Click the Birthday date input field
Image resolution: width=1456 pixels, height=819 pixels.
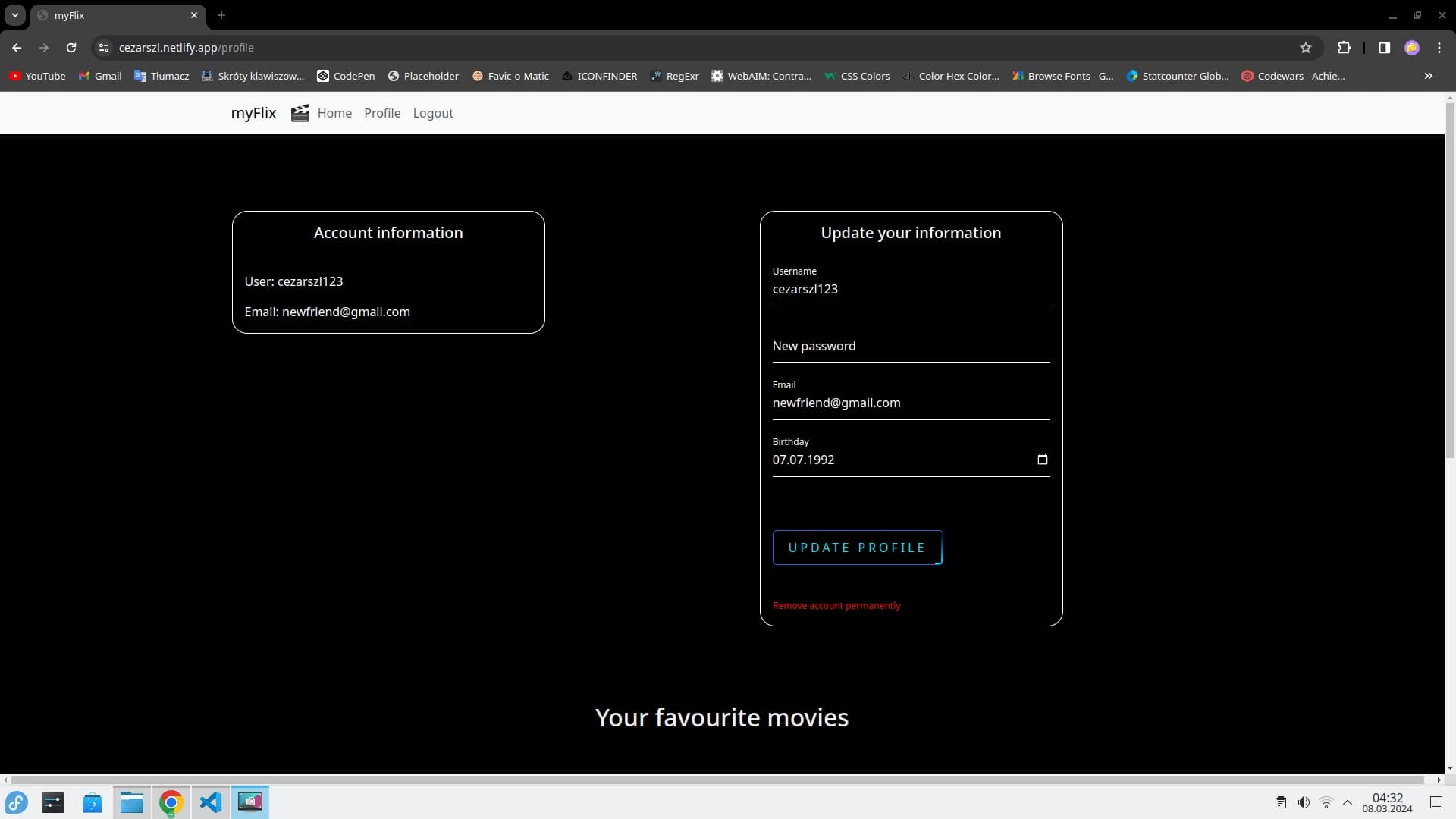(910, 459)
